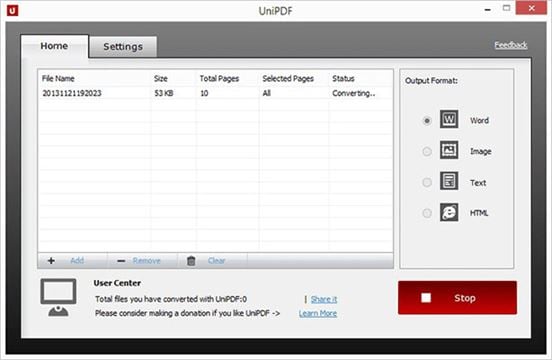This screenshot has width=552, height=360.
Task: Select the HTML radio button
Action: pos(427,213)
